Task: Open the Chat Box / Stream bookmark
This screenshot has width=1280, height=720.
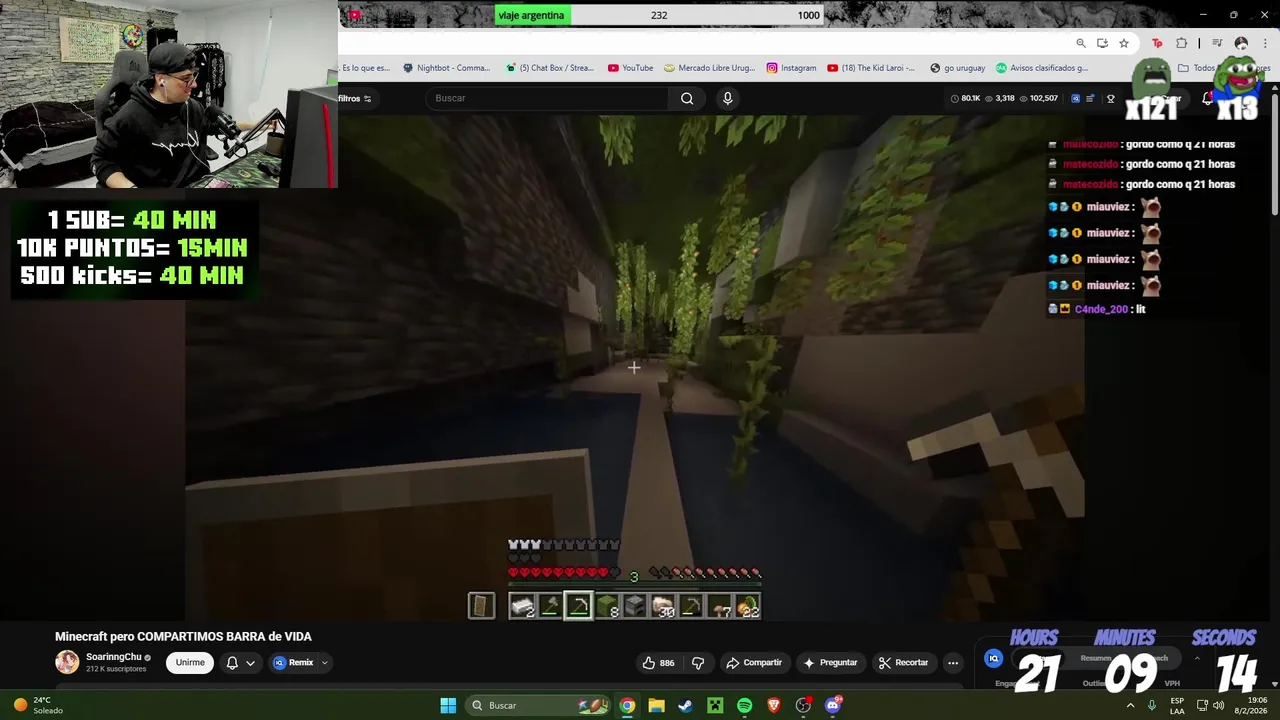Action: [x=550, y=68]
